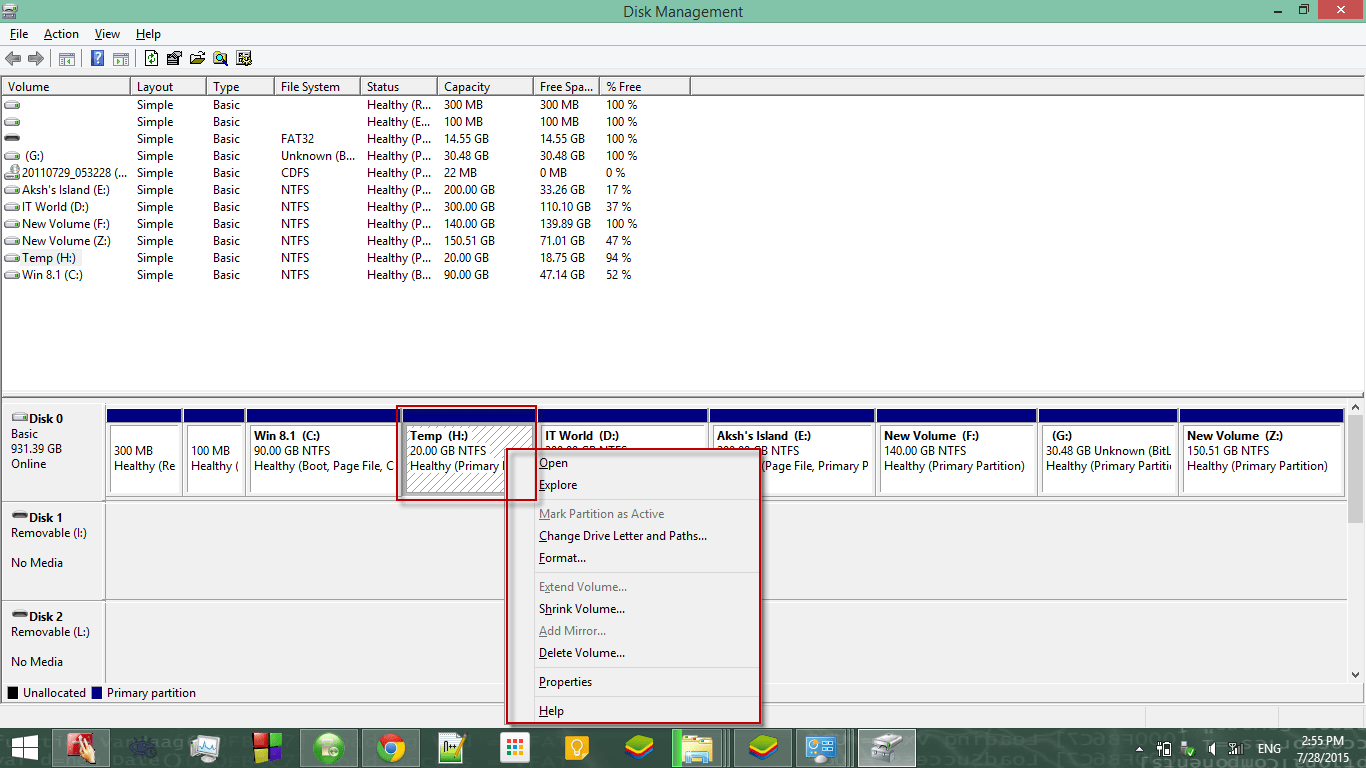
Task: Open Properties from the context menu
Action: pyautogui.click(x=566, y=681)
